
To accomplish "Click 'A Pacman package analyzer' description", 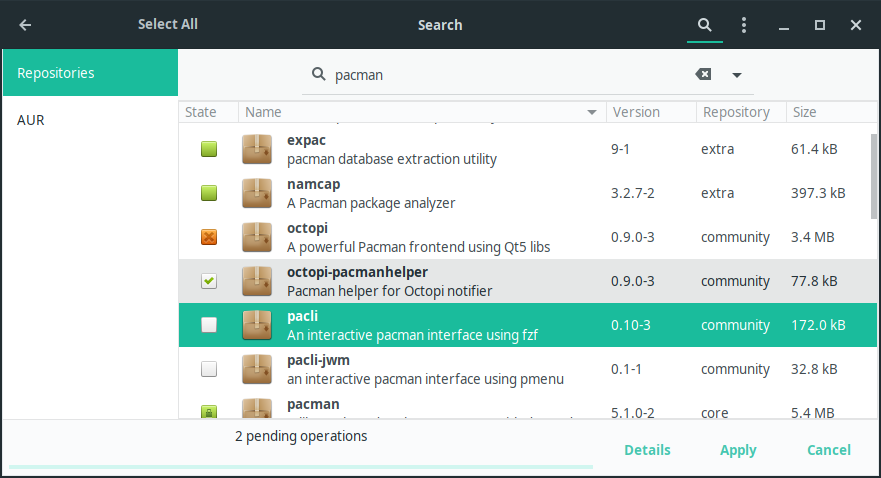I will point(371,203).
